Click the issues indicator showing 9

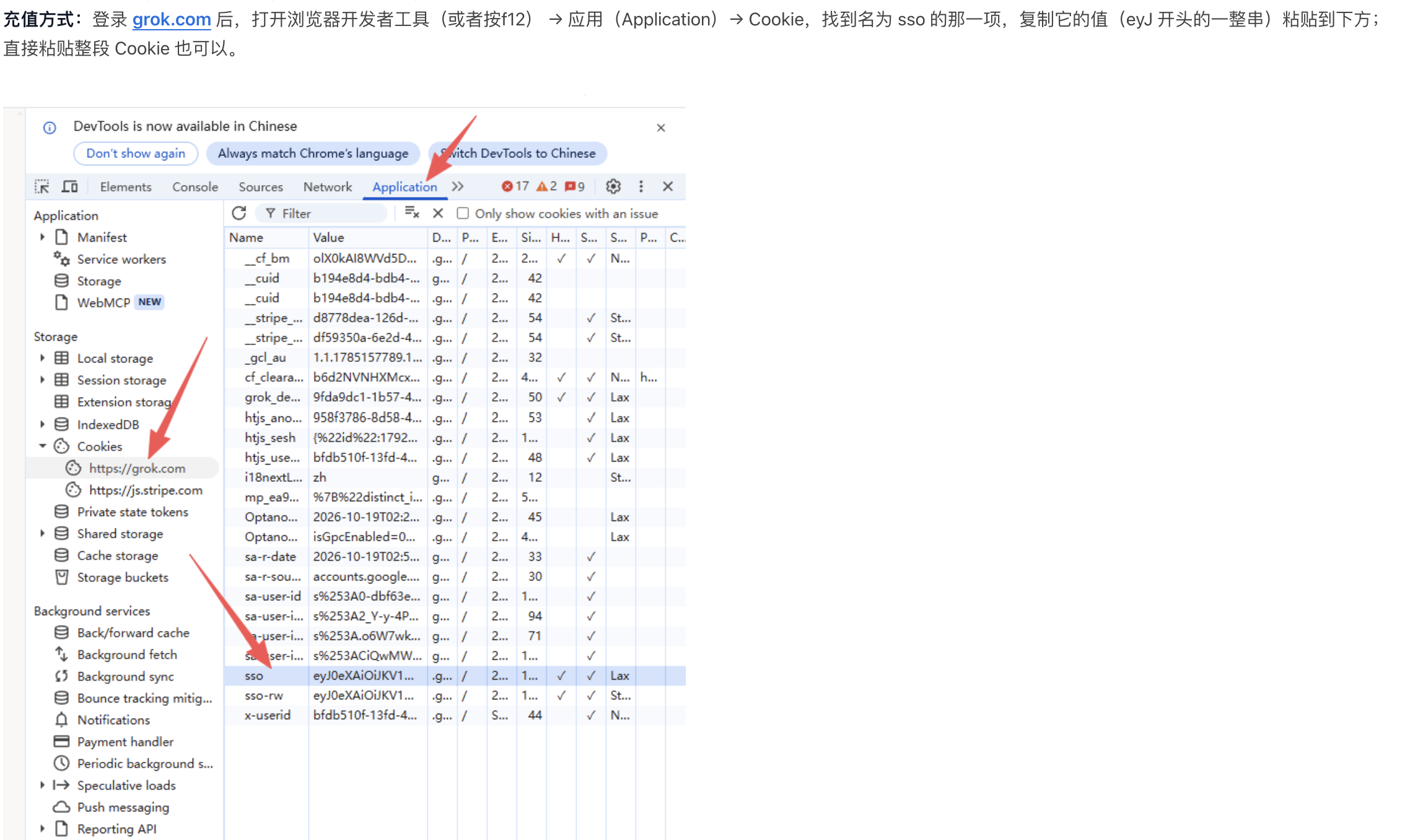coord(575,186)
